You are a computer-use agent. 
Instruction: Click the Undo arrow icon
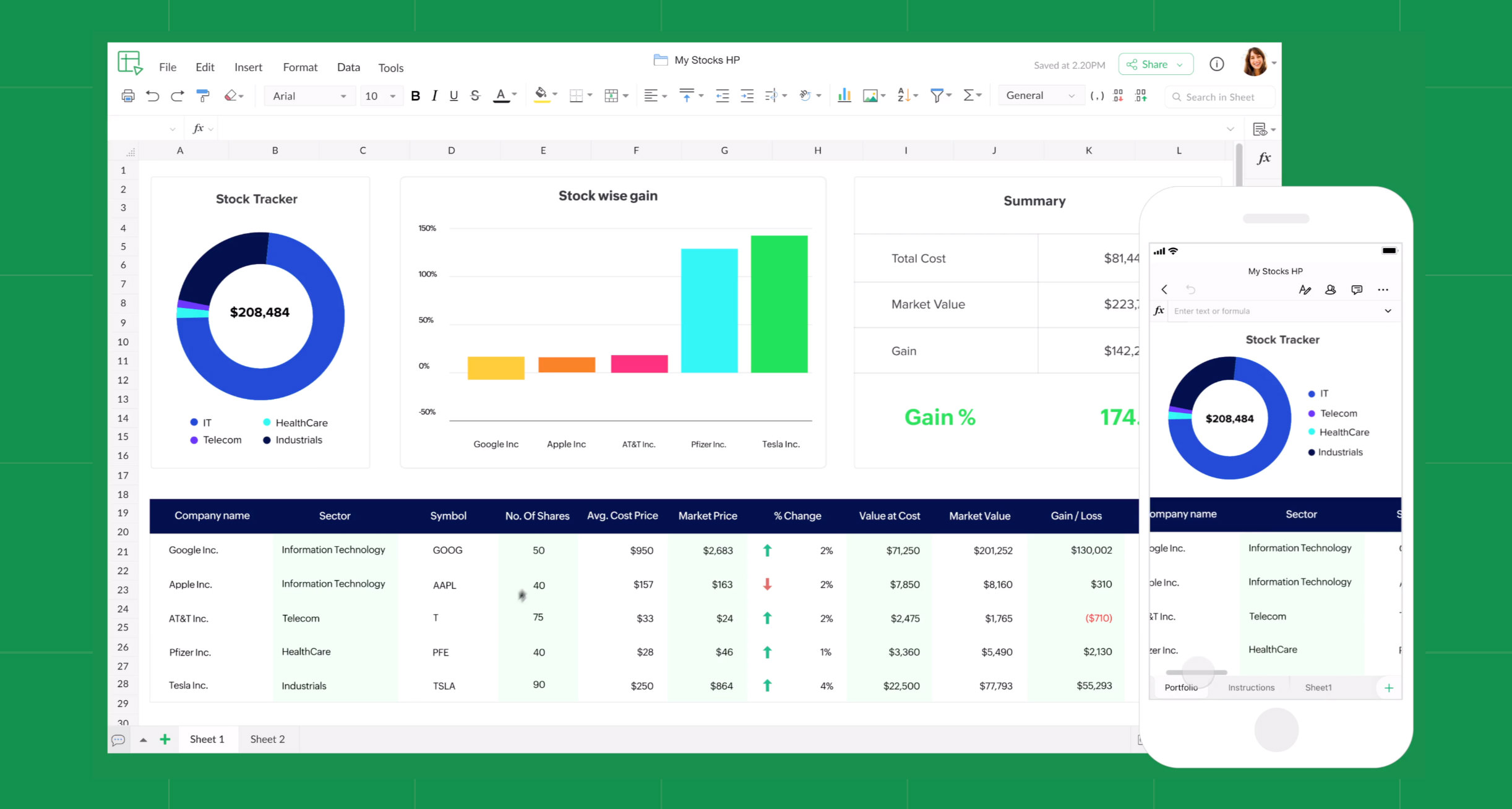(x=153, y=95)
